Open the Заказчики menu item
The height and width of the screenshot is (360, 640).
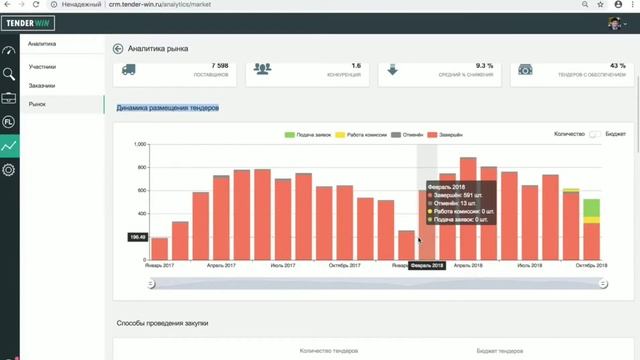42,85
